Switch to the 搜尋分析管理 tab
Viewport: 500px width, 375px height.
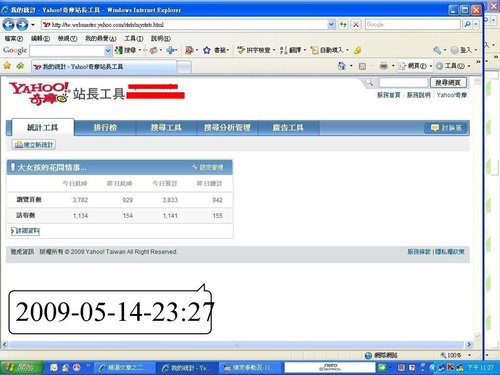coord(227,127)
